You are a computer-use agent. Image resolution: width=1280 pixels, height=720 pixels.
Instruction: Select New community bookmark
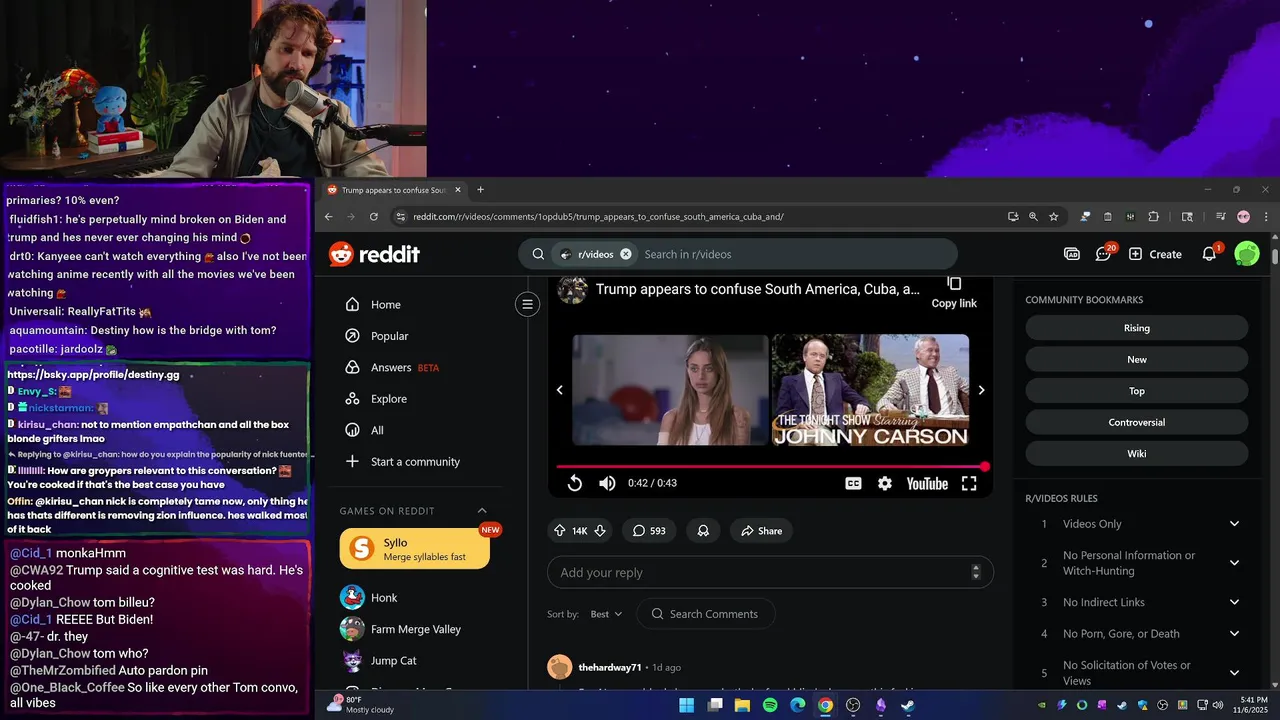coord(1137,359)
